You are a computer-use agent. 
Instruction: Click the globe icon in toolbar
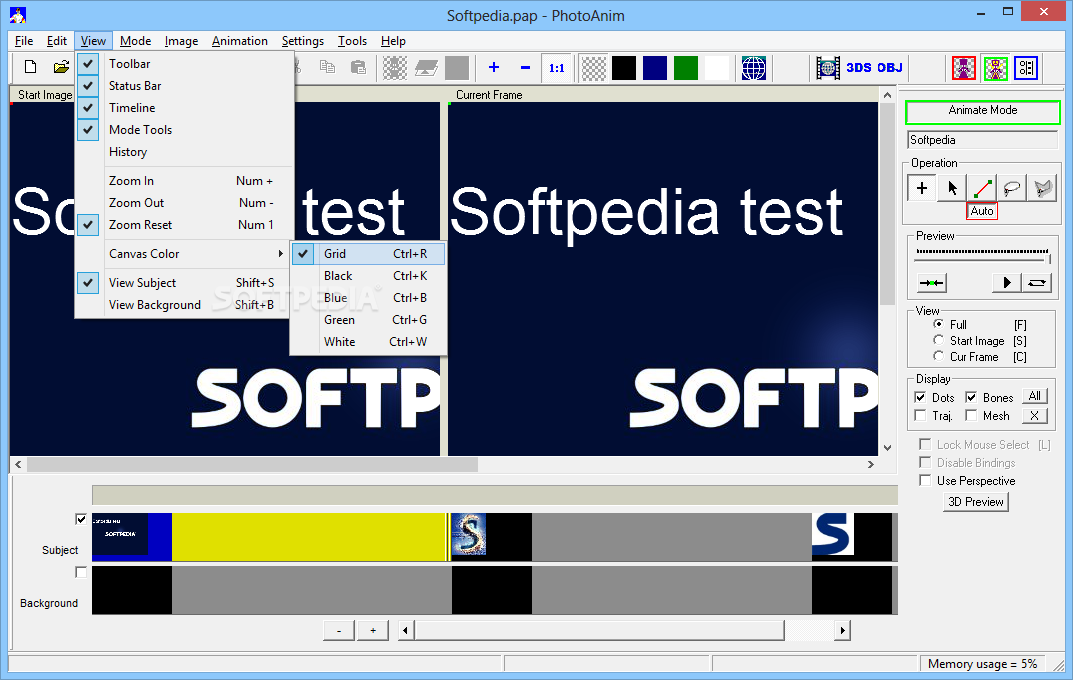click(x=753, y=68)
